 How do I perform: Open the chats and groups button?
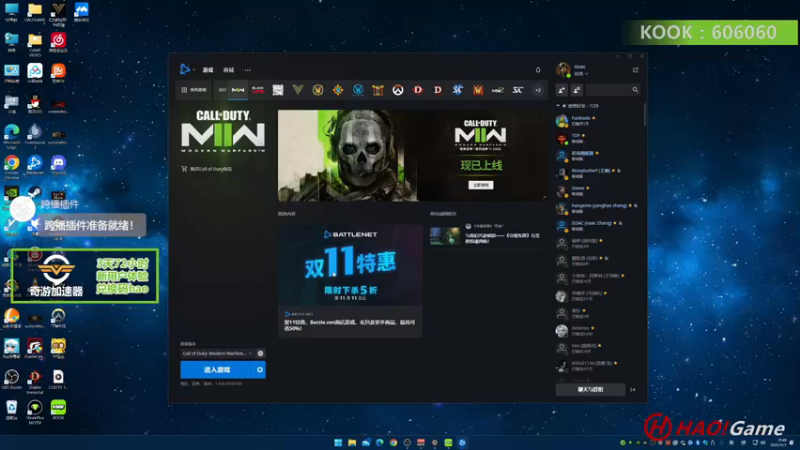pyautogui.click(x=590, y=389)
